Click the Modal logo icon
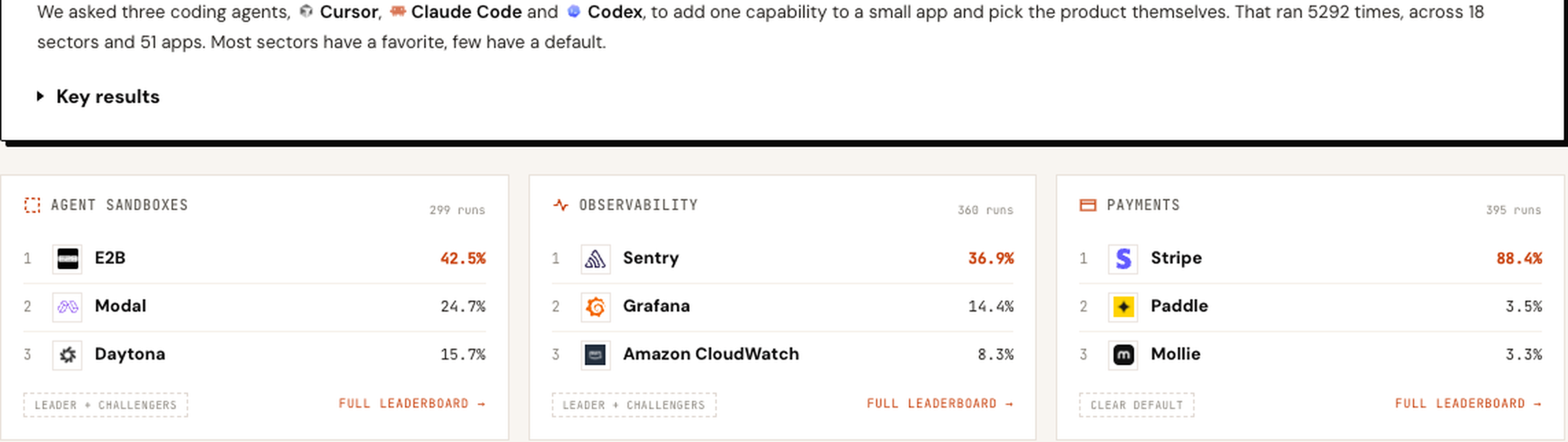The height and width of the screenshot is (442, 1568). [x=67, y=307]
